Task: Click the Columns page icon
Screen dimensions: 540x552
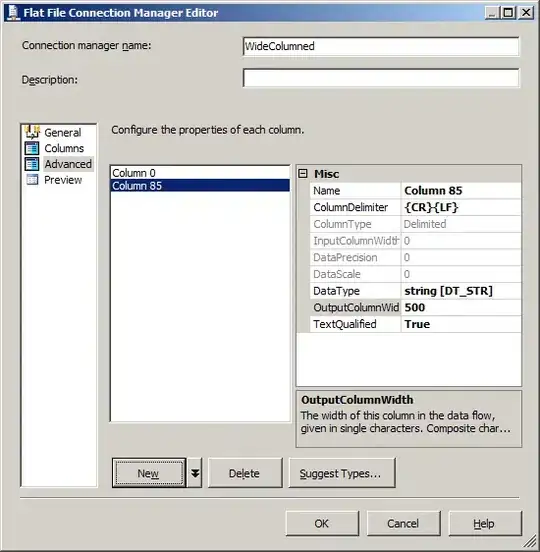Action: [32, 148]
